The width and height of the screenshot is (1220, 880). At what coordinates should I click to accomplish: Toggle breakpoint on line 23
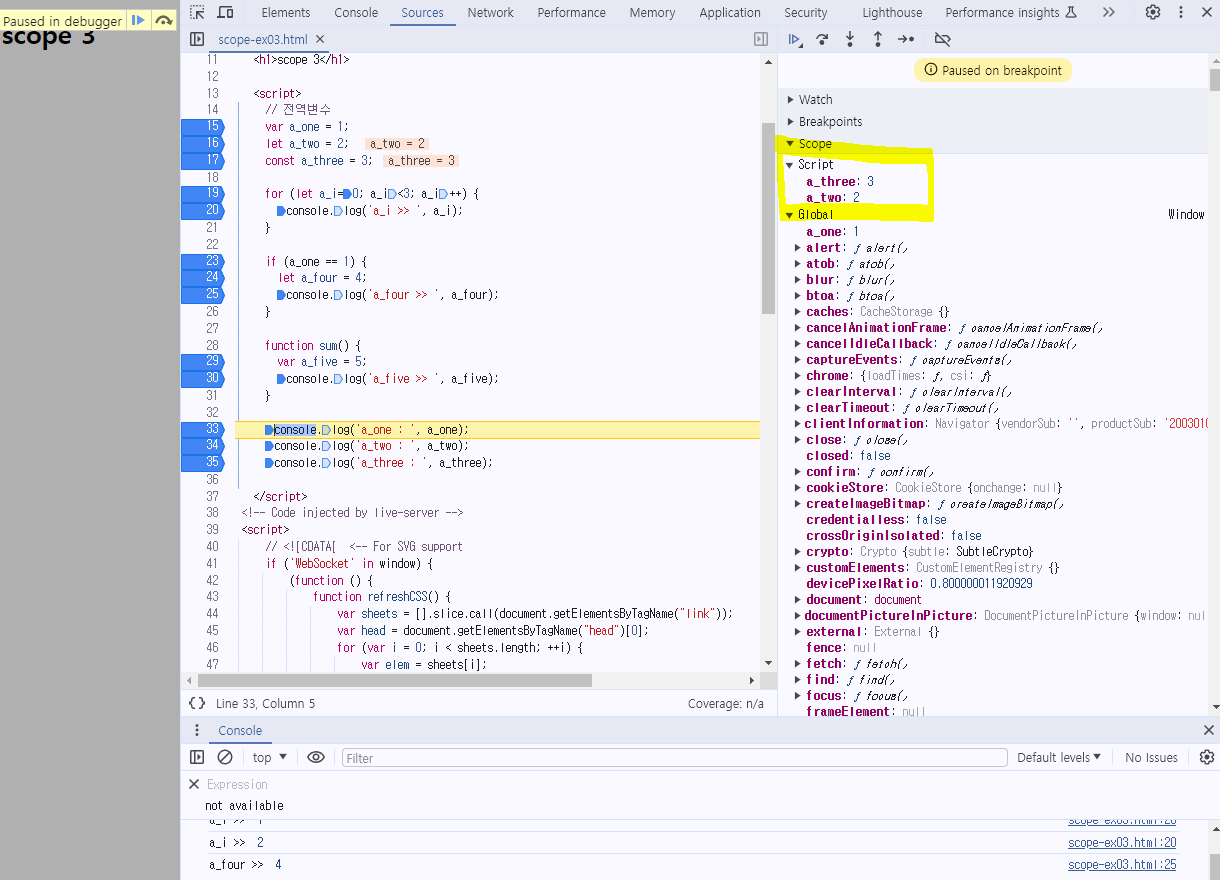click(202, 261)
